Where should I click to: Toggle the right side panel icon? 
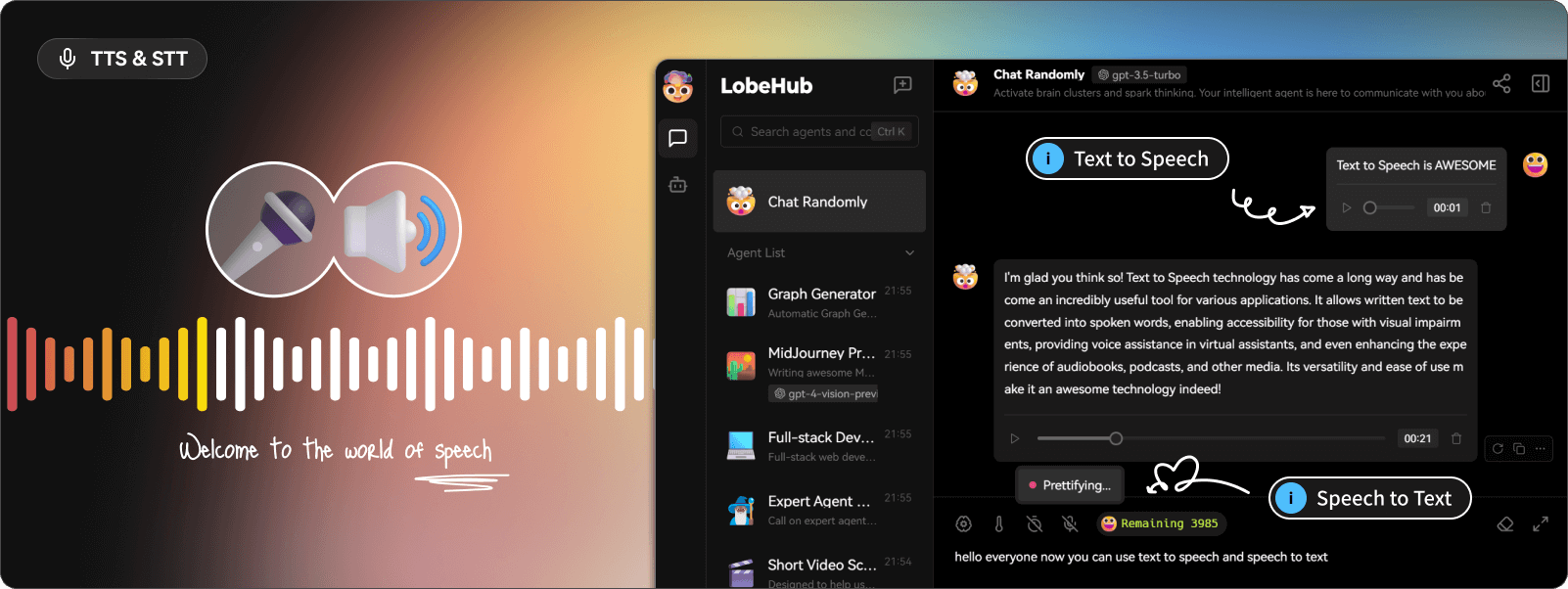(1541, 83)
